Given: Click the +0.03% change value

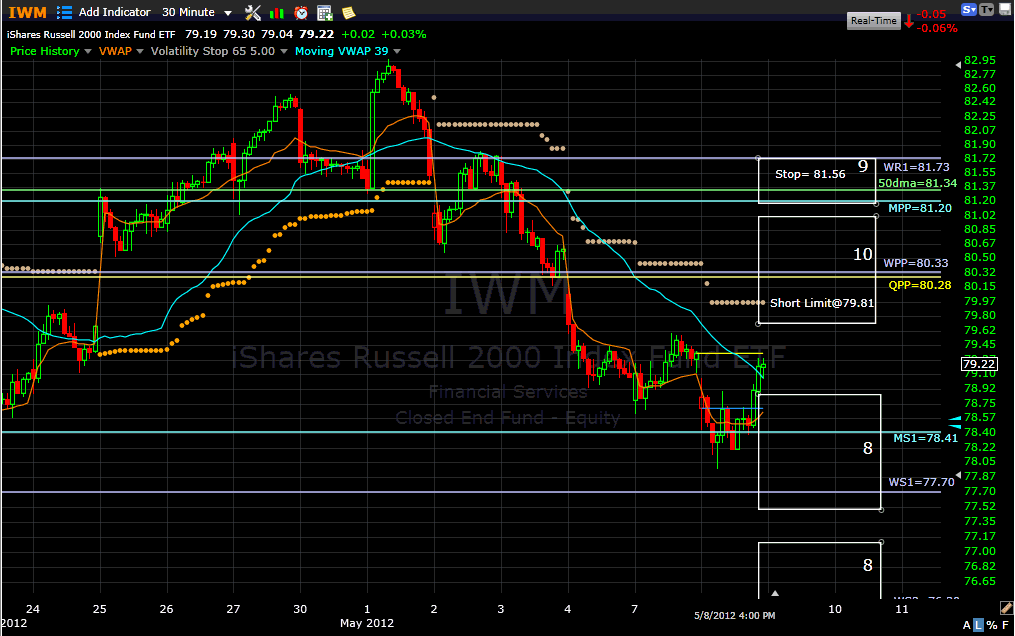Looking at the screenshot, I should click(x=404, y=34).
